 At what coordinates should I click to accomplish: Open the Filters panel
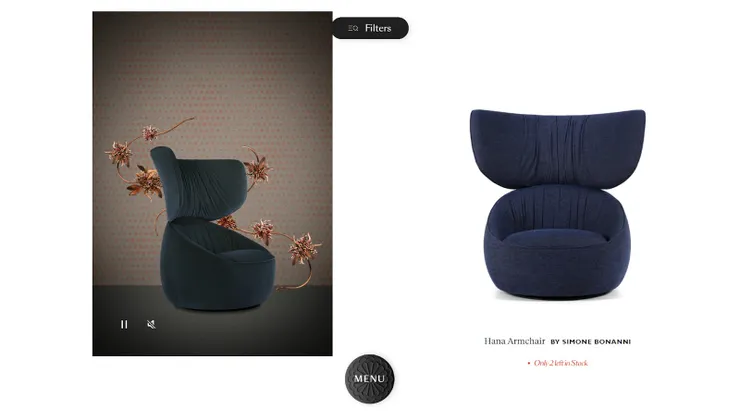[x=370, y=28]
